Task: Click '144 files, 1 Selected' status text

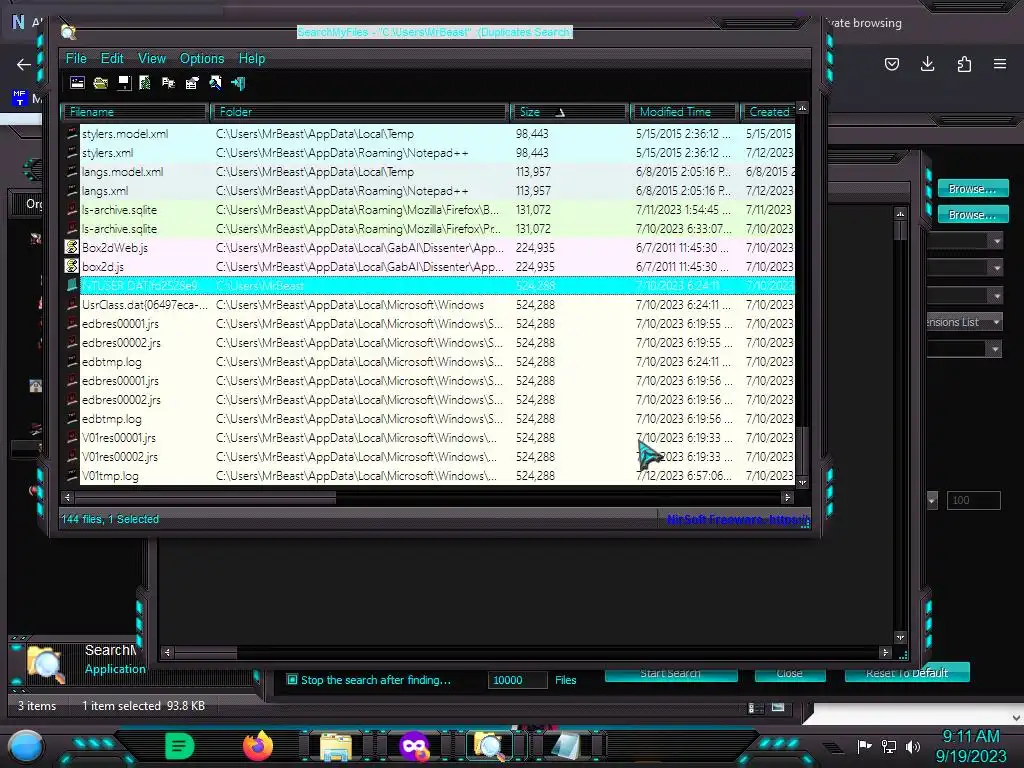Action: 110,519
